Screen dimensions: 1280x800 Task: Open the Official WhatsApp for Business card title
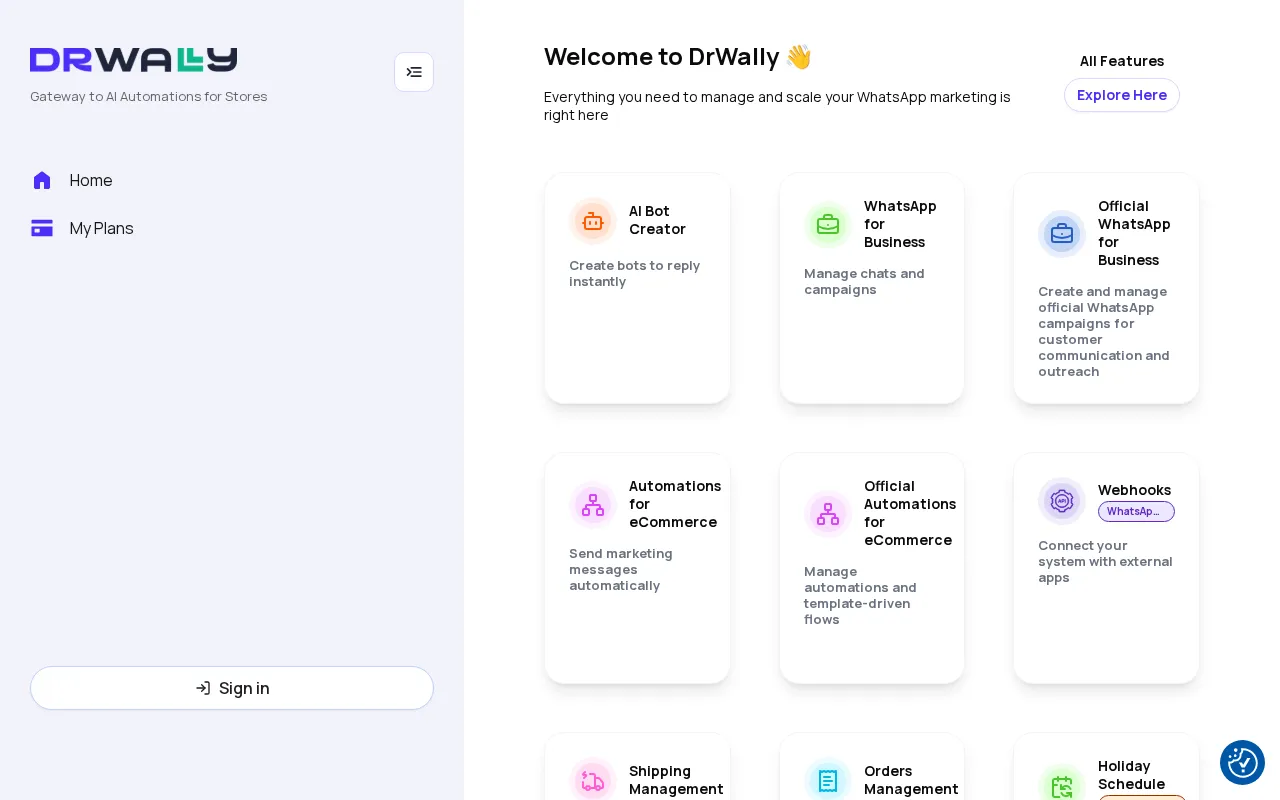click(x=1134, y=233)
